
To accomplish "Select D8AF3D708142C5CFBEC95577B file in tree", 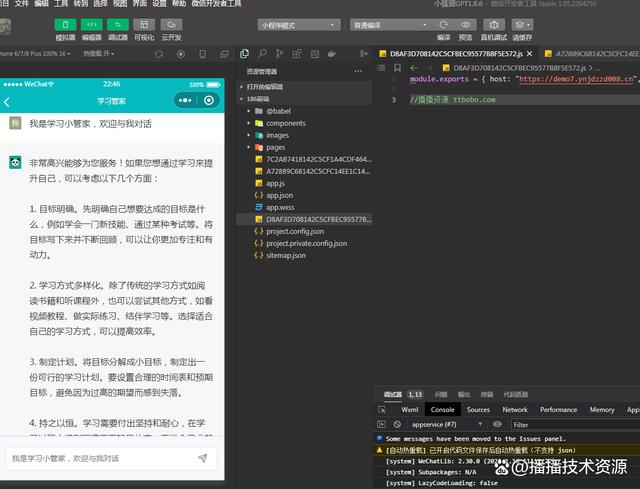I will [x=304, y=219].
